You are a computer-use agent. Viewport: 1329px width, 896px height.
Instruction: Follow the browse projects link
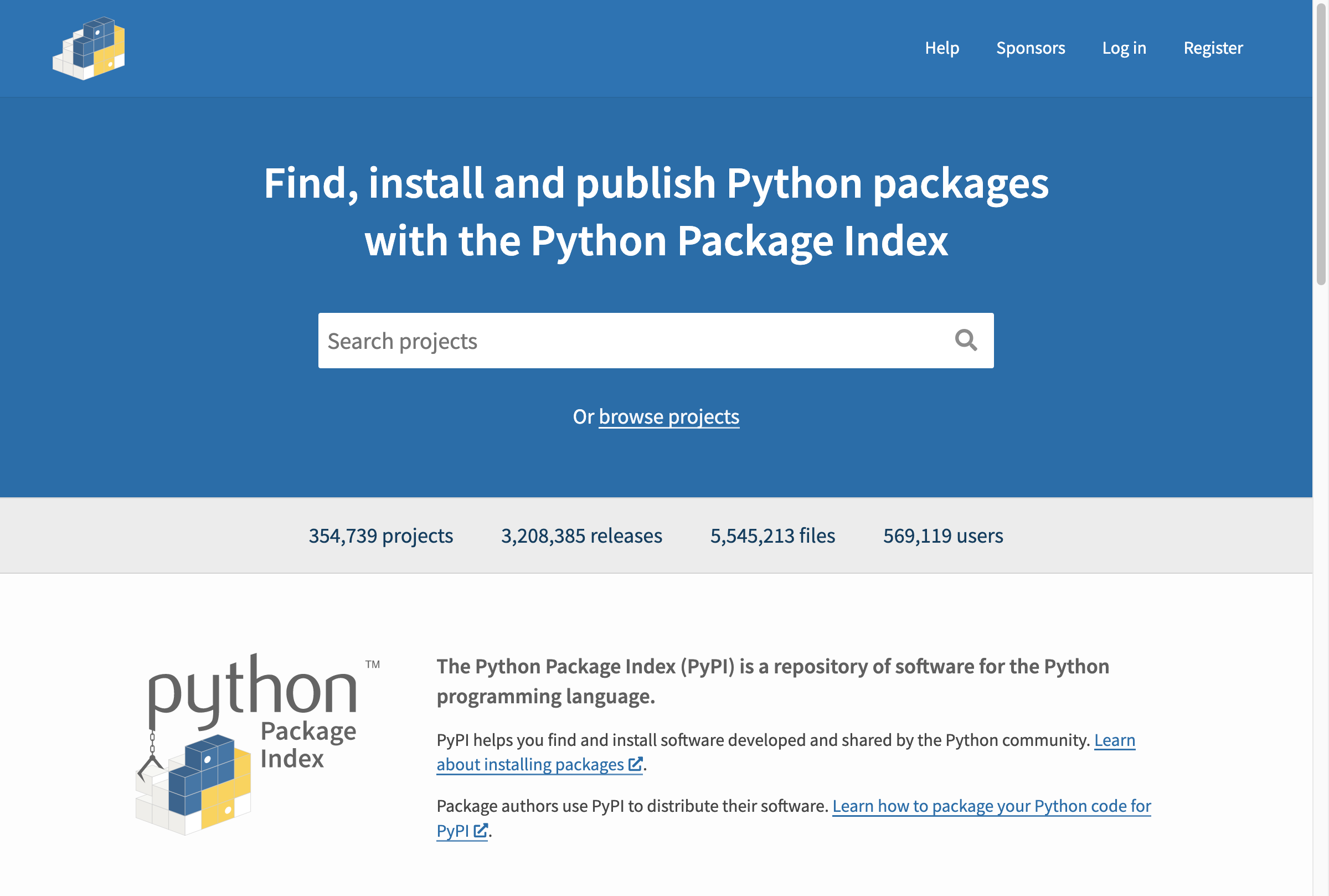coord(668,416)
